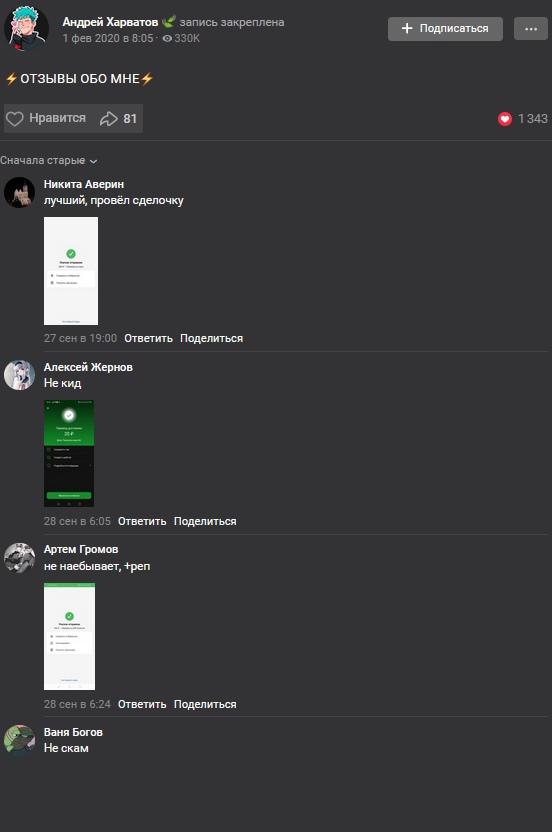Click the Подписаться subscribe button
The height and width of the screenshot is (832, 552).
pyautogui.click(x=445, y=29)
